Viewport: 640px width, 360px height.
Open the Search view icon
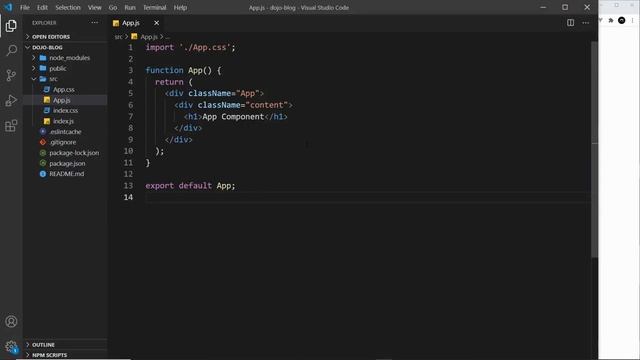coord(11,50)
